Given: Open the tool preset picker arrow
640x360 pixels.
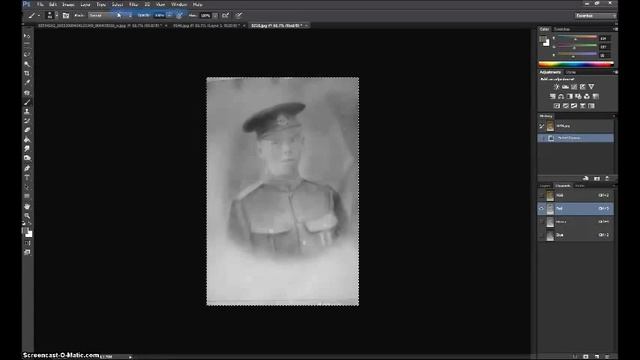Looking at the screenshot, I should pos(38,16).
